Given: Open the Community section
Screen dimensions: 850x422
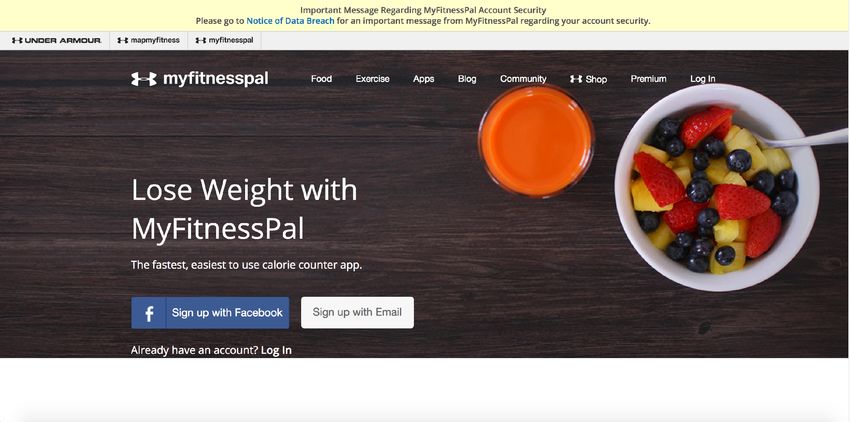Looking at the screenshot, I should pyautogui.click(x=523, y=79).
